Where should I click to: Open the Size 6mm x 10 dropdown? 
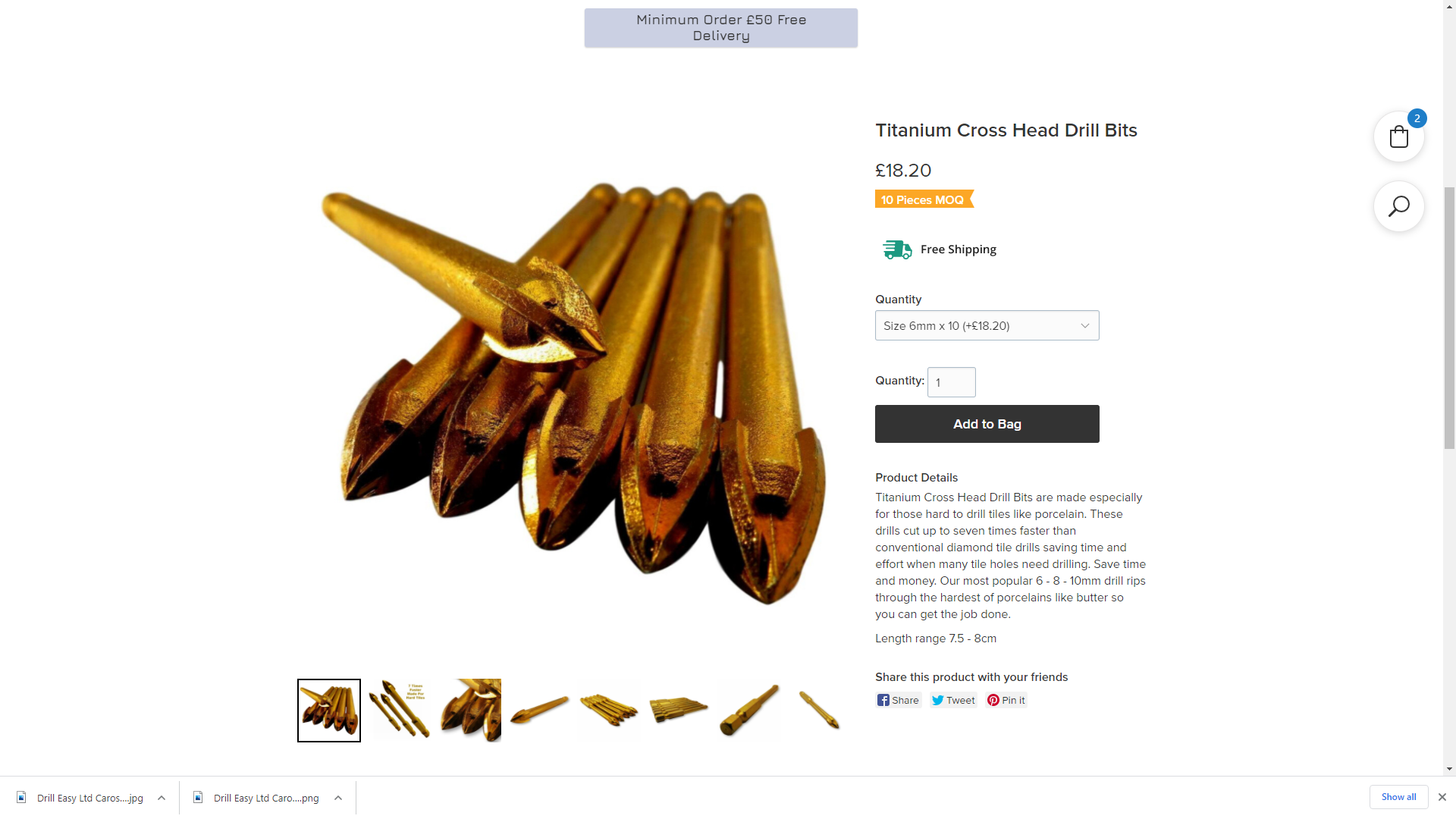tap(987, 325)
